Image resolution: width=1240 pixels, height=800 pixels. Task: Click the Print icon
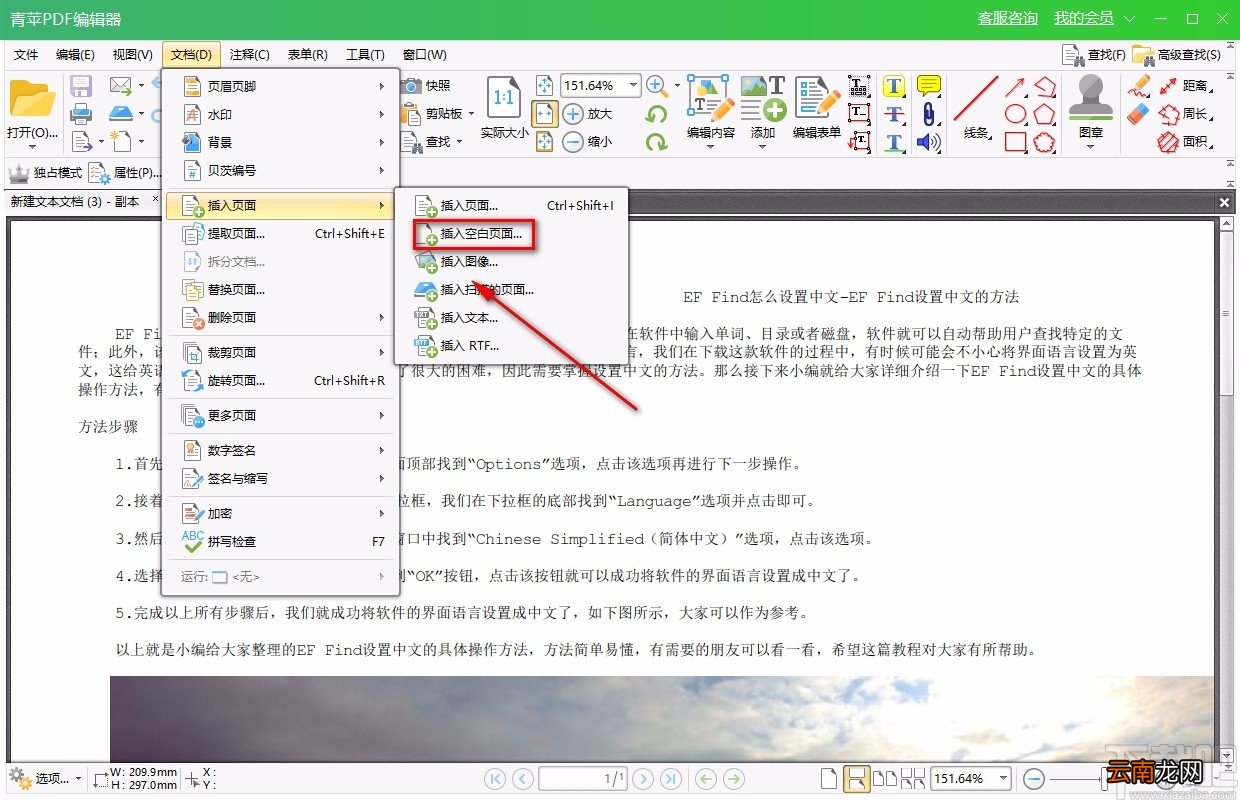click(82, 114)
